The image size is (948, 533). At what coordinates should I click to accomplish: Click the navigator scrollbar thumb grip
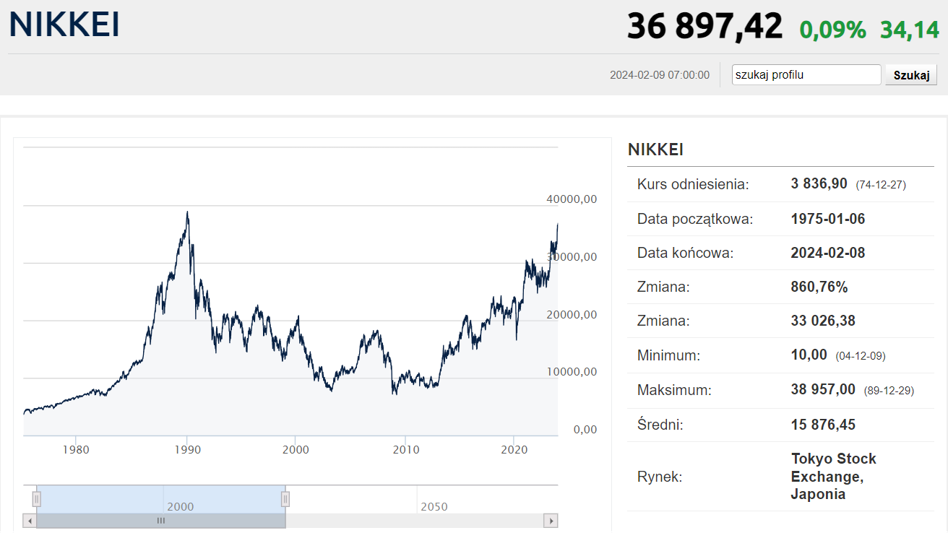point(161,520)
